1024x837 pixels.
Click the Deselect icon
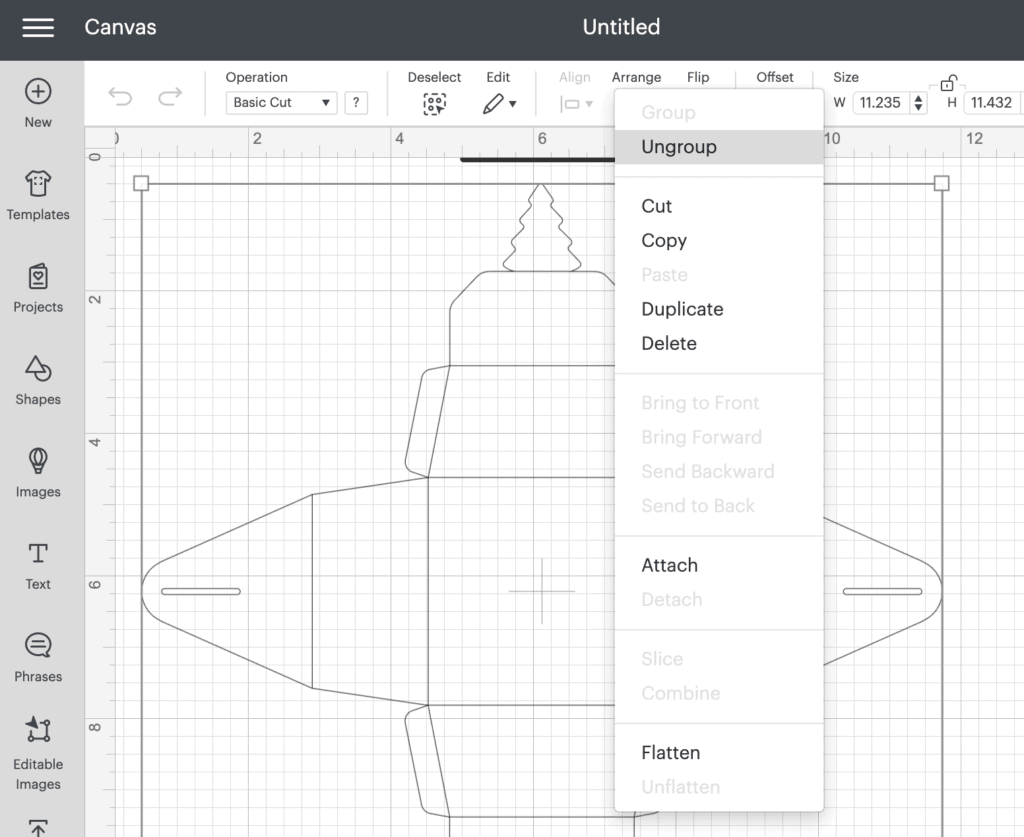tap(434, 104)
